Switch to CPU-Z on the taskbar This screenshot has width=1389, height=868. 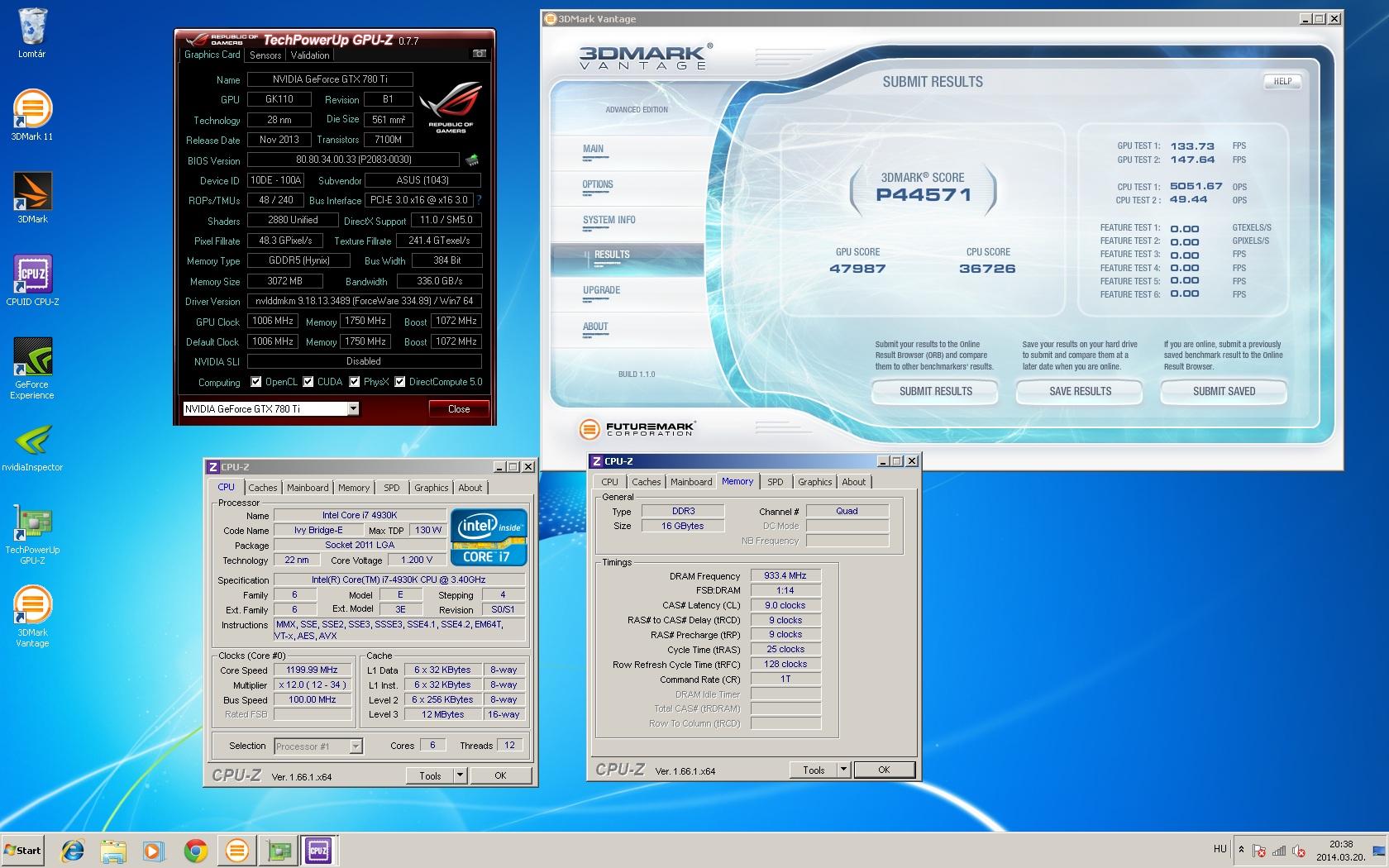point(317,850)
